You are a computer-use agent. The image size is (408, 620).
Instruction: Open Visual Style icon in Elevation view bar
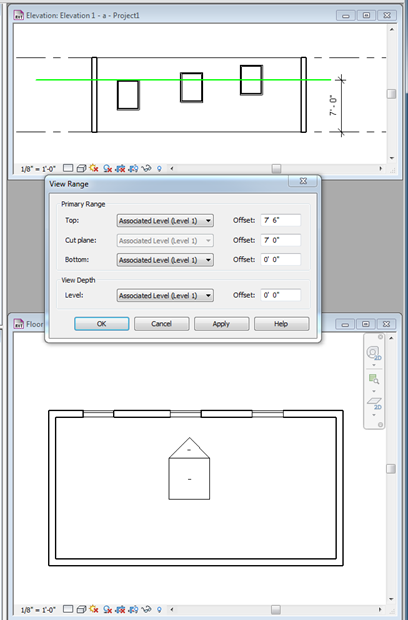coord(81,168)
